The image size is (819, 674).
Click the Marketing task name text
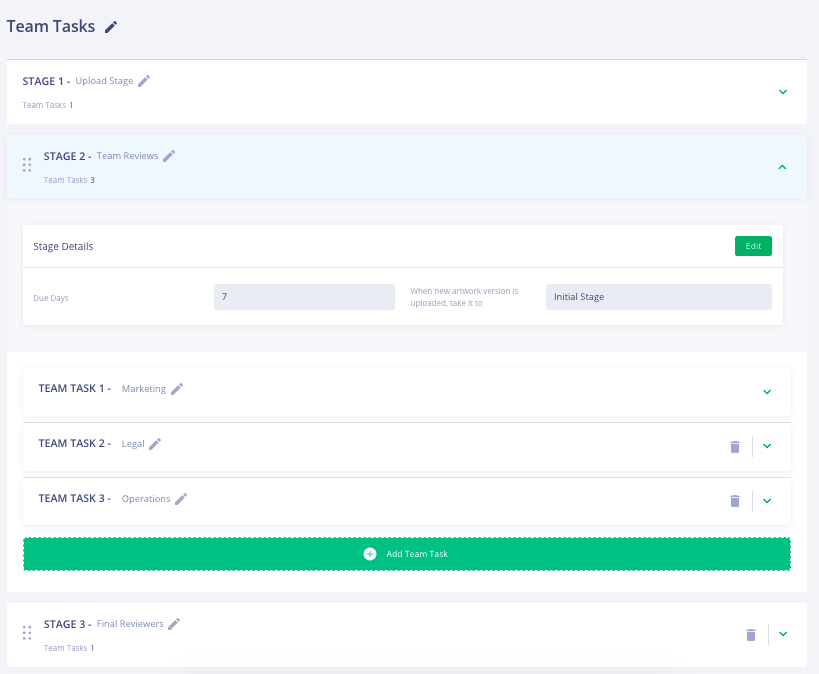(144, 389)
